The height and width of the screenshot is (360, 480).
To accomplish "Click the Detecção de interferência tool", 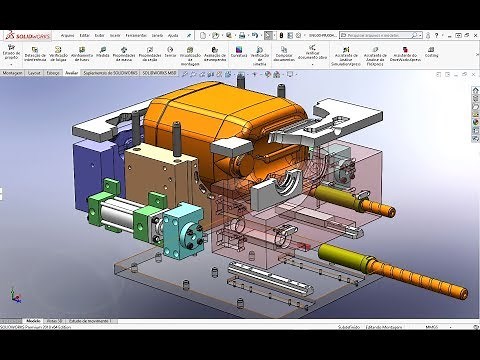I will tap(35, 54).
